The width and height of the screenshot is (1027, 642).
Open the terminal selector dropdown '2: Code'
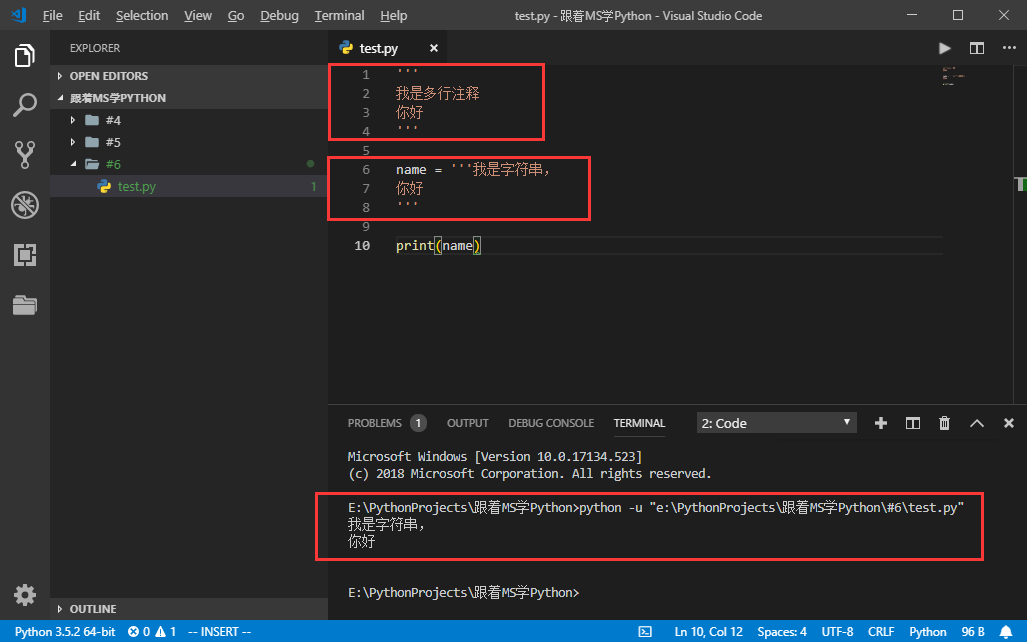[x=776, y=423]
